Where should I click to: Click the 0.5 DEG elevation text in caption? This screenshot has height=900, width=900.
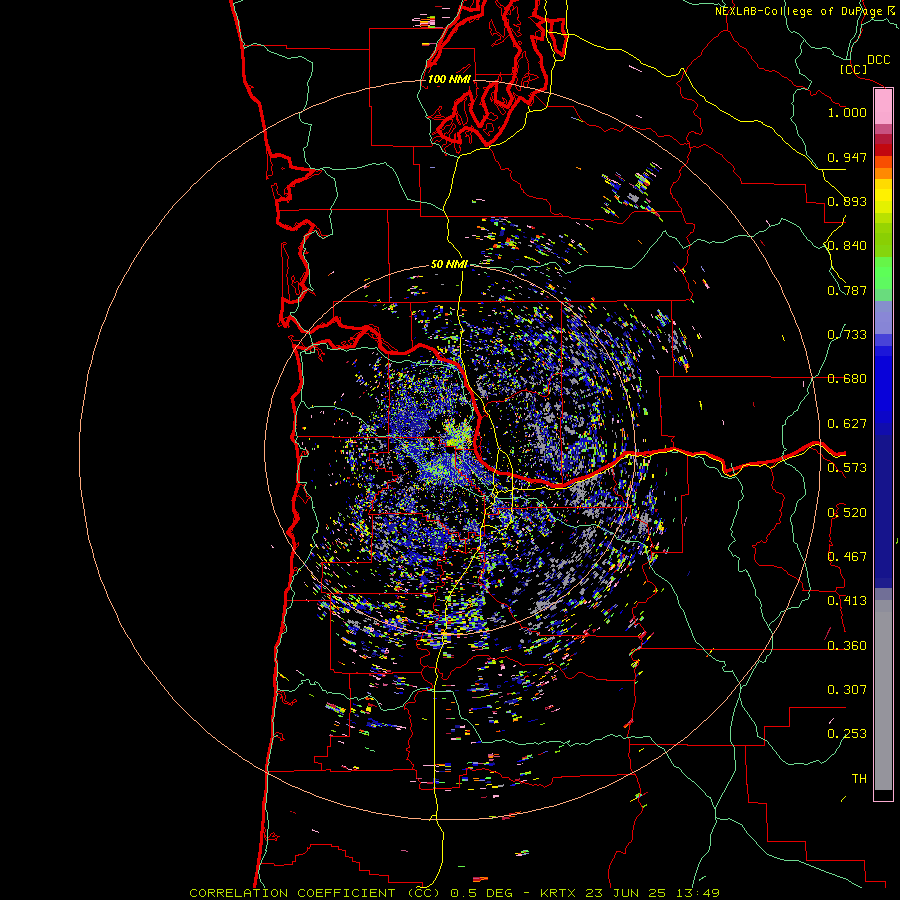pos(483,893)
